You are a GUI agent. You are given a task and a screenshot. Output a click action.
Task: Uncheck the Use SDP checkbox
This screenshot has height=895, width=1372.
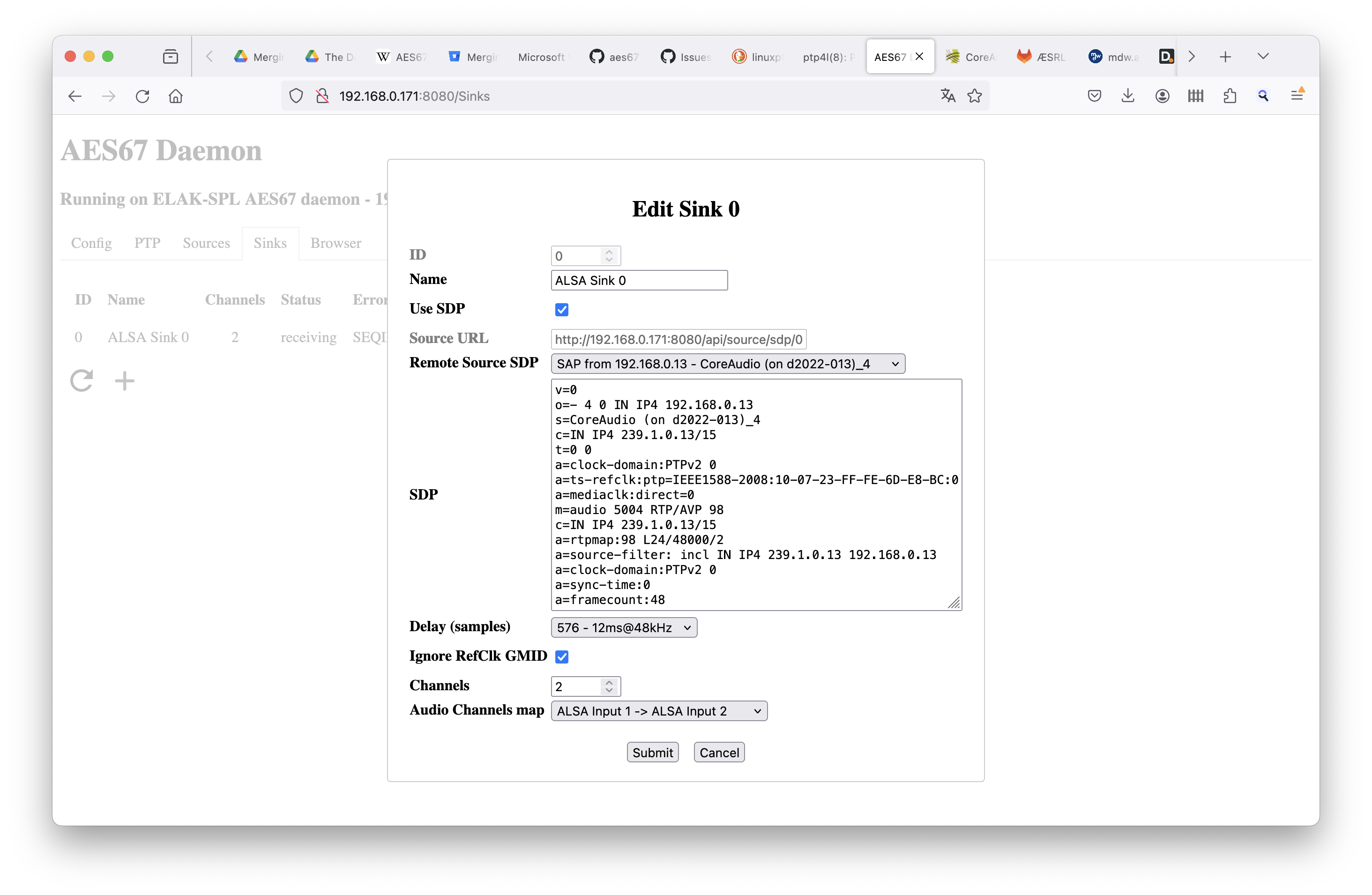561,309
